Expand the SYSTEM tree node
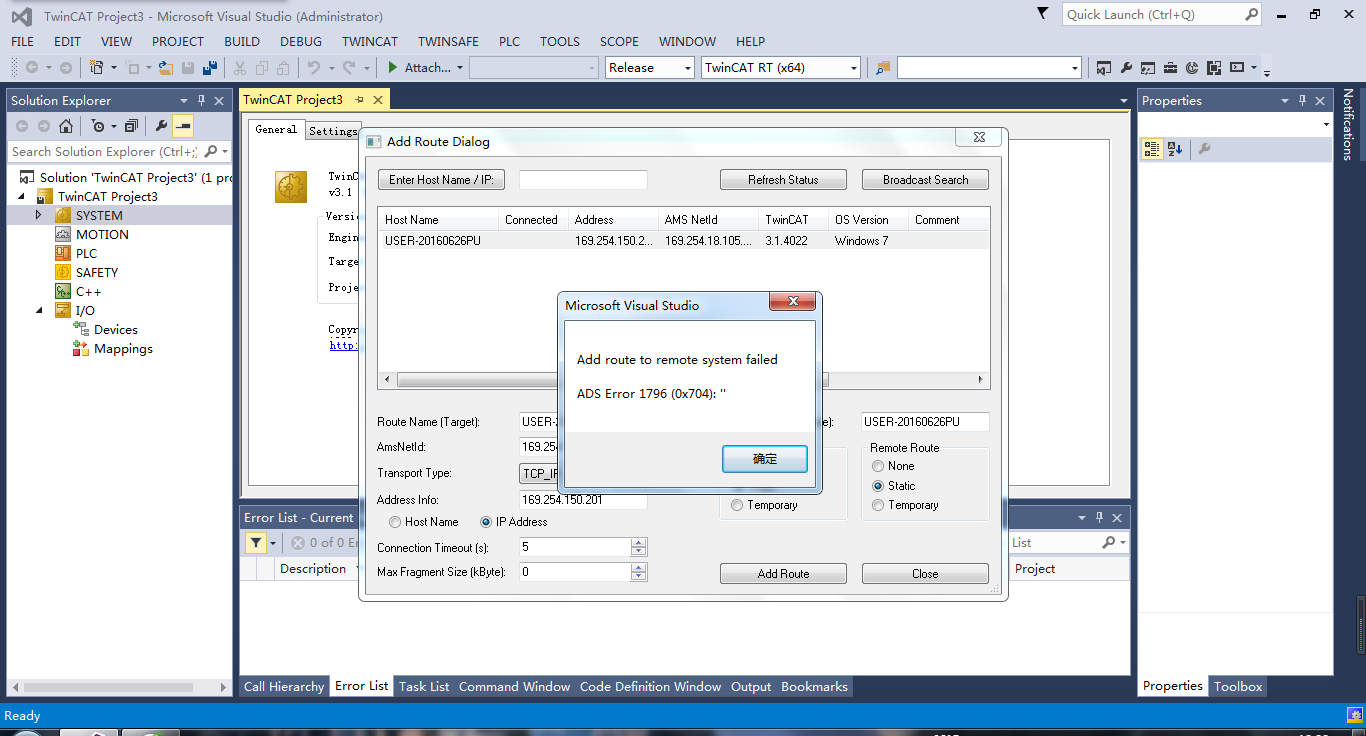 pyautogui.click(x=39, y=215)
